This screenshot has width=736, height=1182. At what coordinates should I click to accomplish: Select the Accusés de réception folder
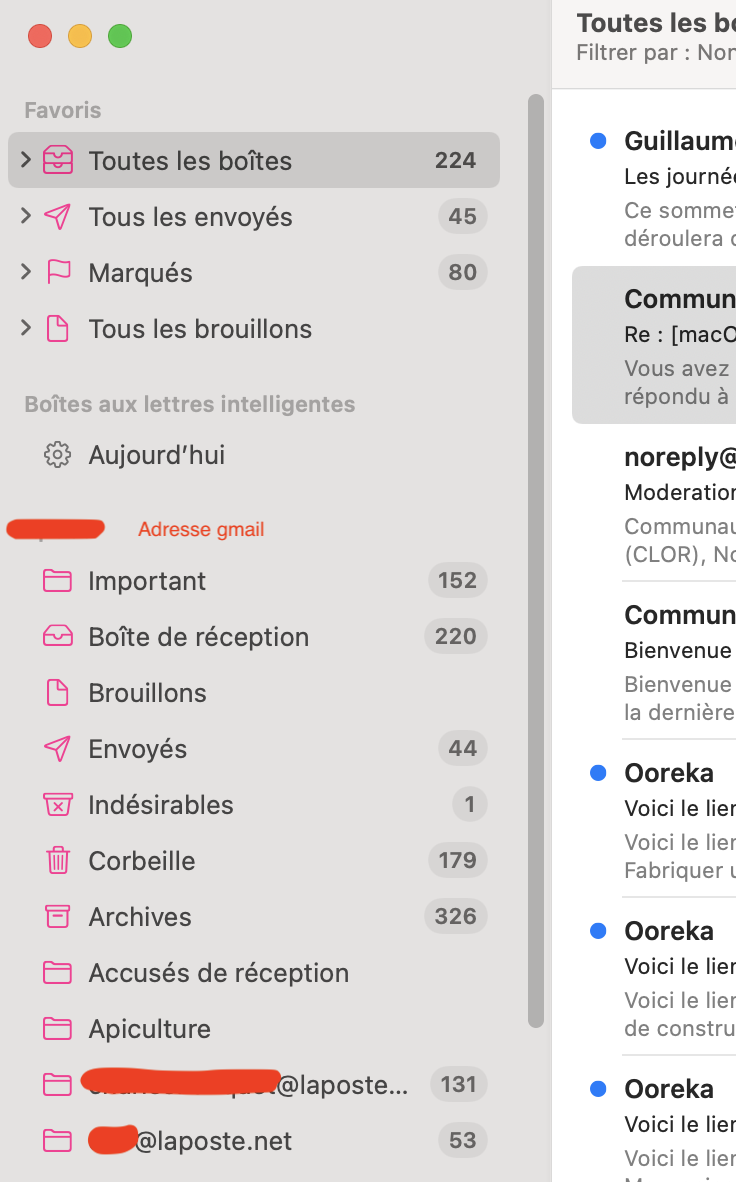(x=218, y=973)
